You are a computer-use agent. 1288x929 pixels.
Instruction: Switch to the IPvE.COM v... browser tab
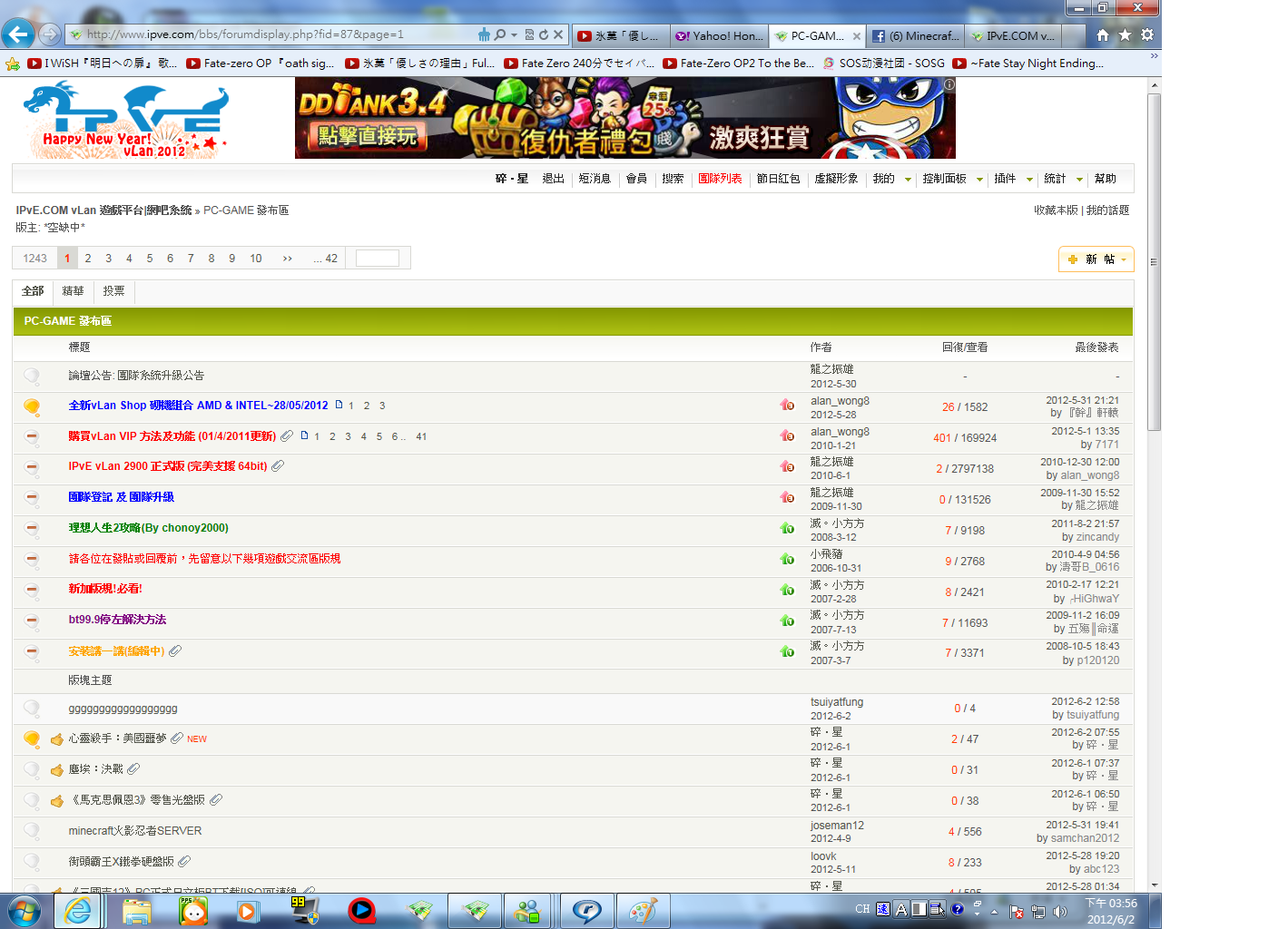point(1012,36)
